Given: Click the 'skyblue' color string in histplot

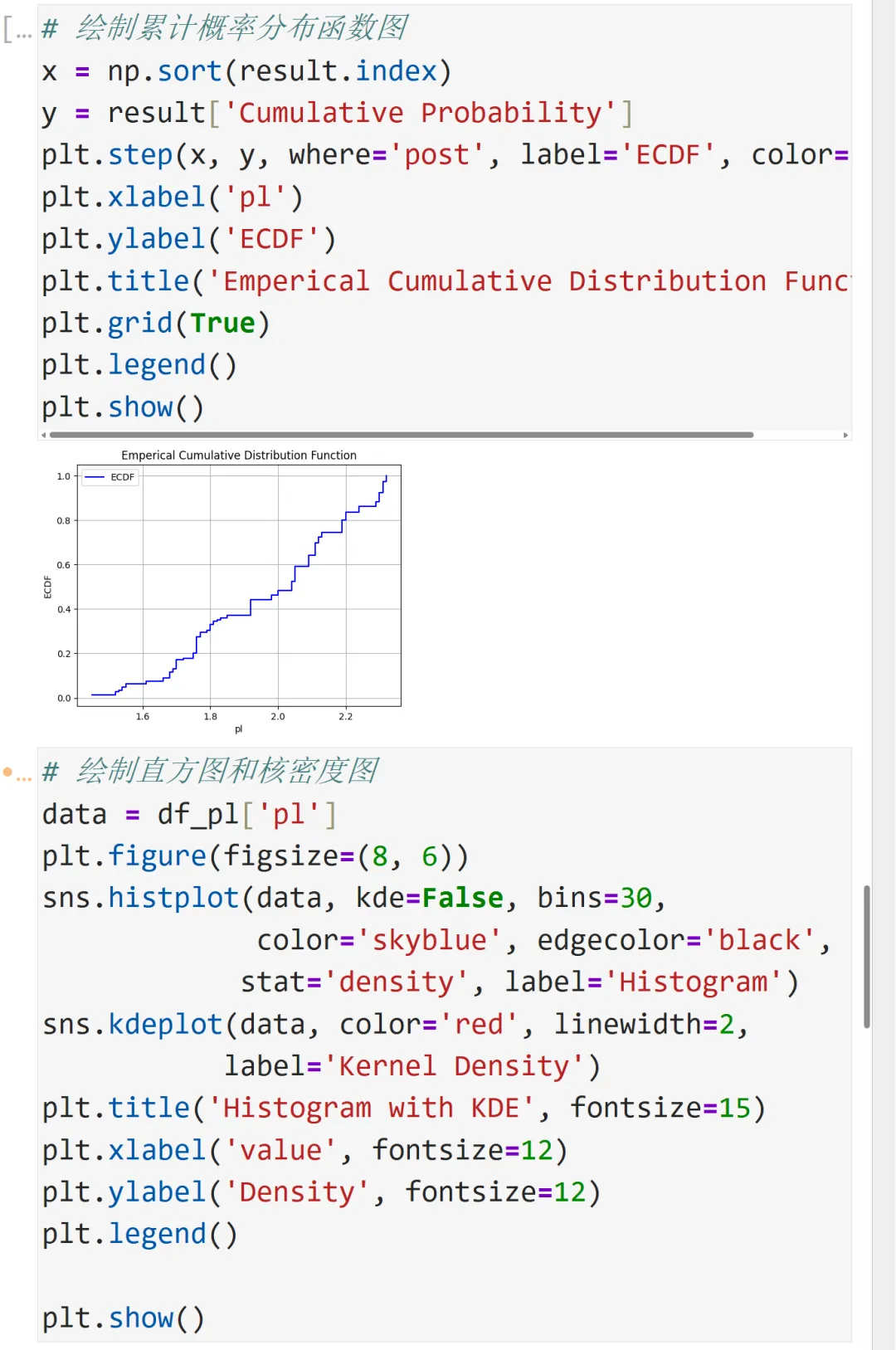Looking at the screenshot, I should [428, 940].
